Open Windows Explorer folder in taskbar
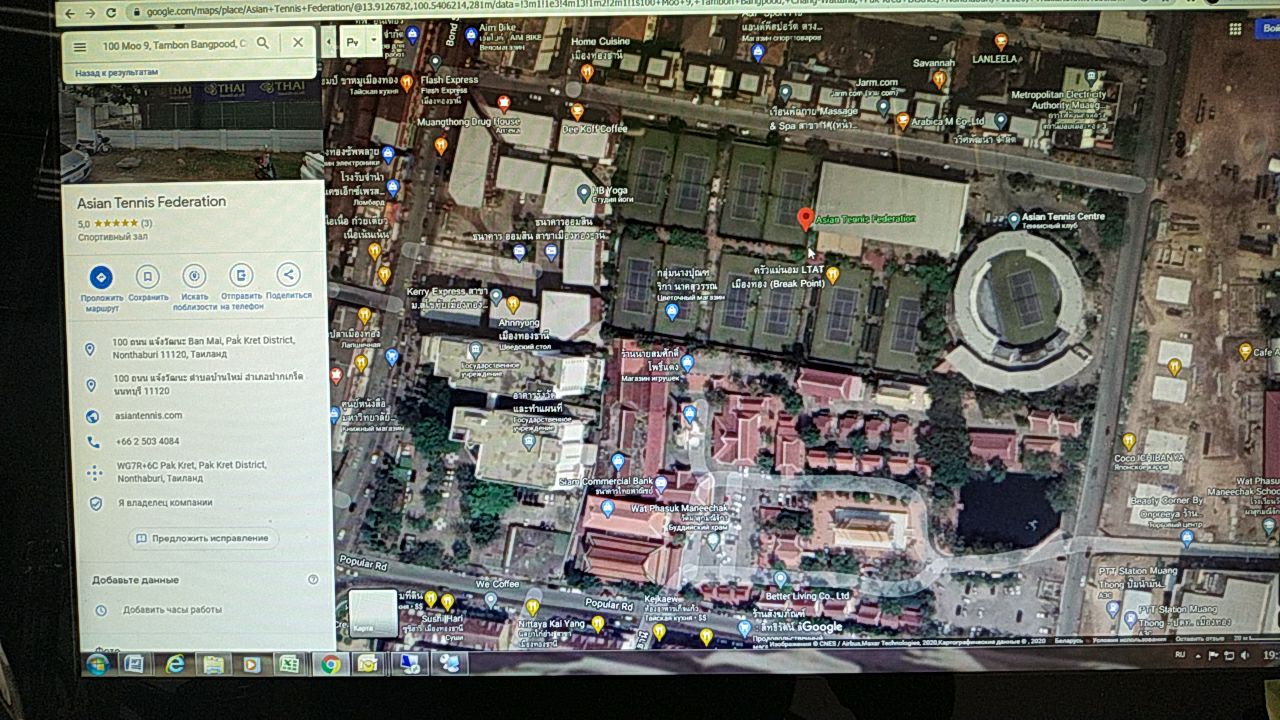Image resolution: width=1280 pixels, height=720 pixels. coord(213,664)
